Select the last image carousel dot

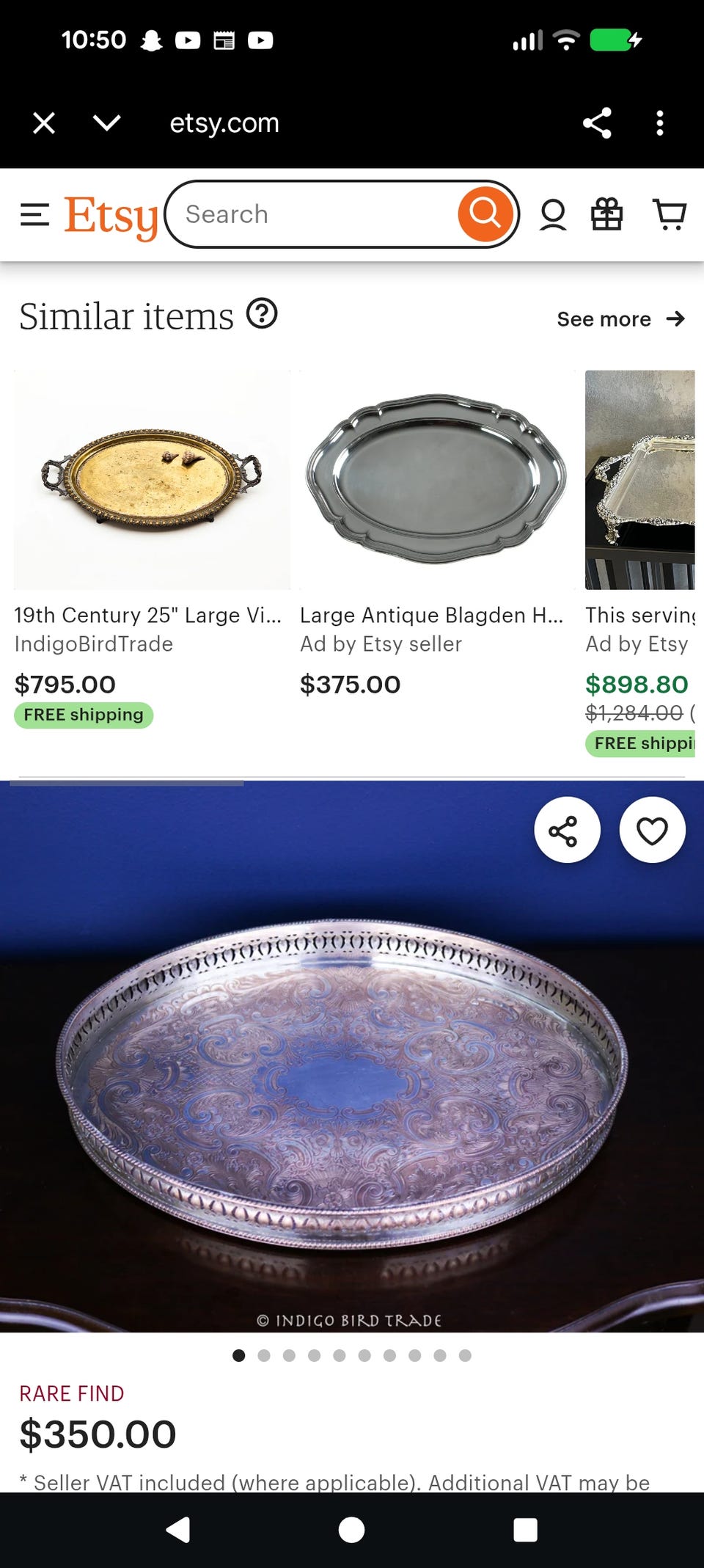(465, 1355)
